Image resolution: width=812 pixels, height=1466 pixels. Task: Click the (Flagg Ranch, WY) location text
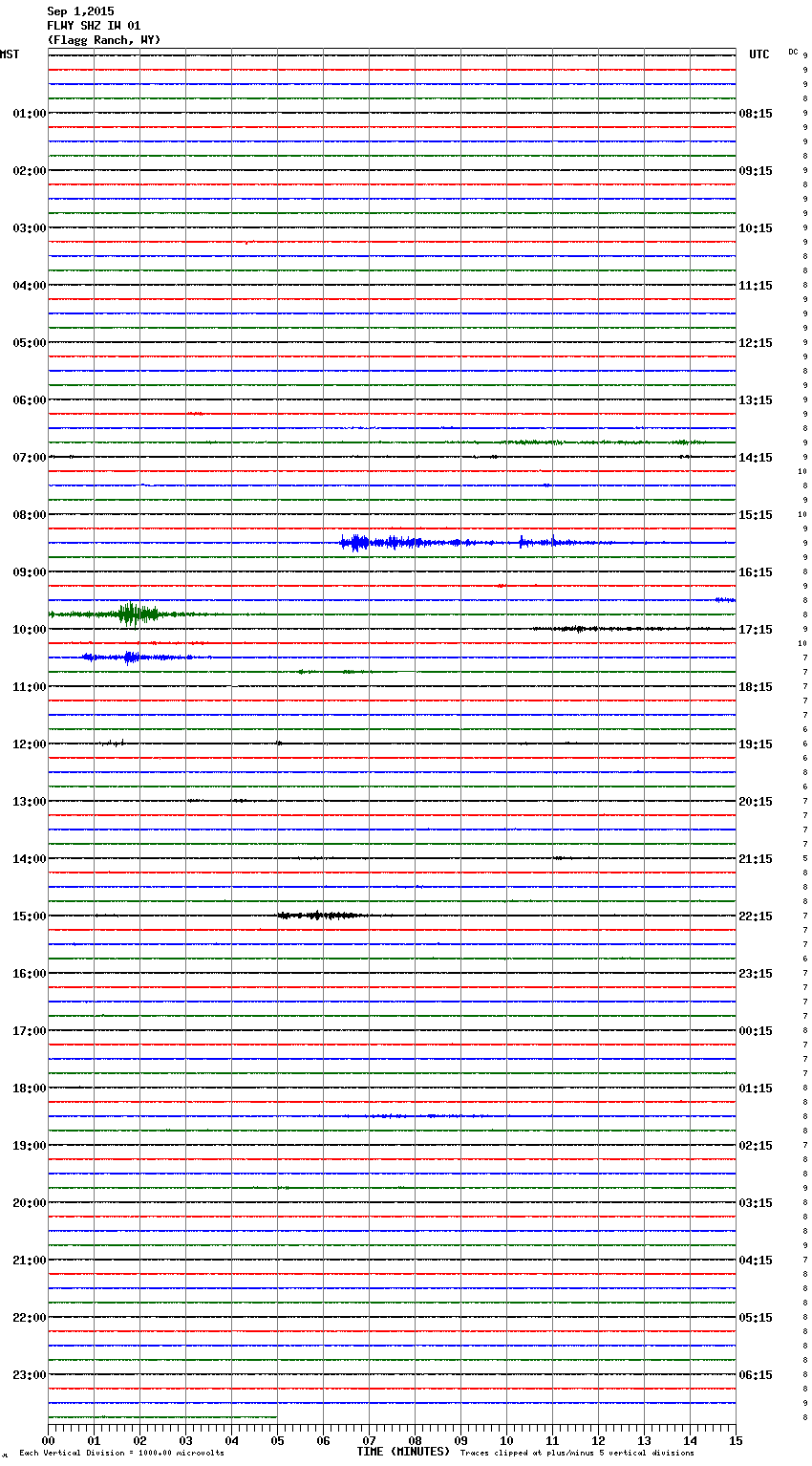click(x=104, y=40)
